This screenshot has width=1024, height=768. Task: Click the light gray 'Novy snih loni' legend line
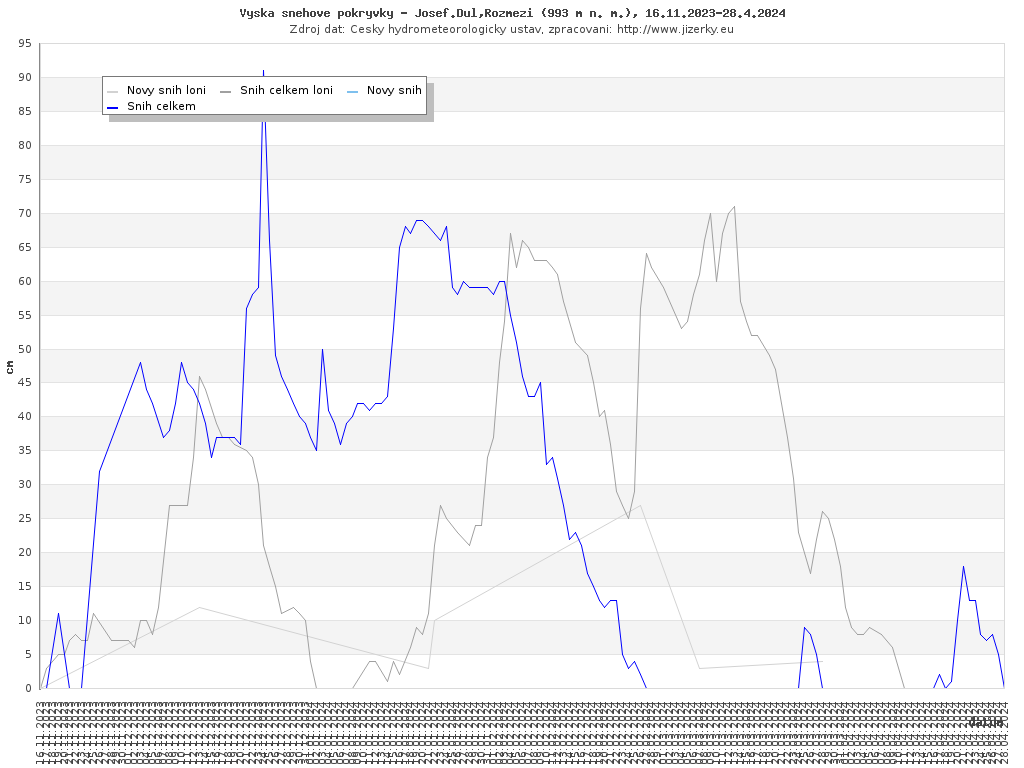pyautogui.click(x=113, y=91)
